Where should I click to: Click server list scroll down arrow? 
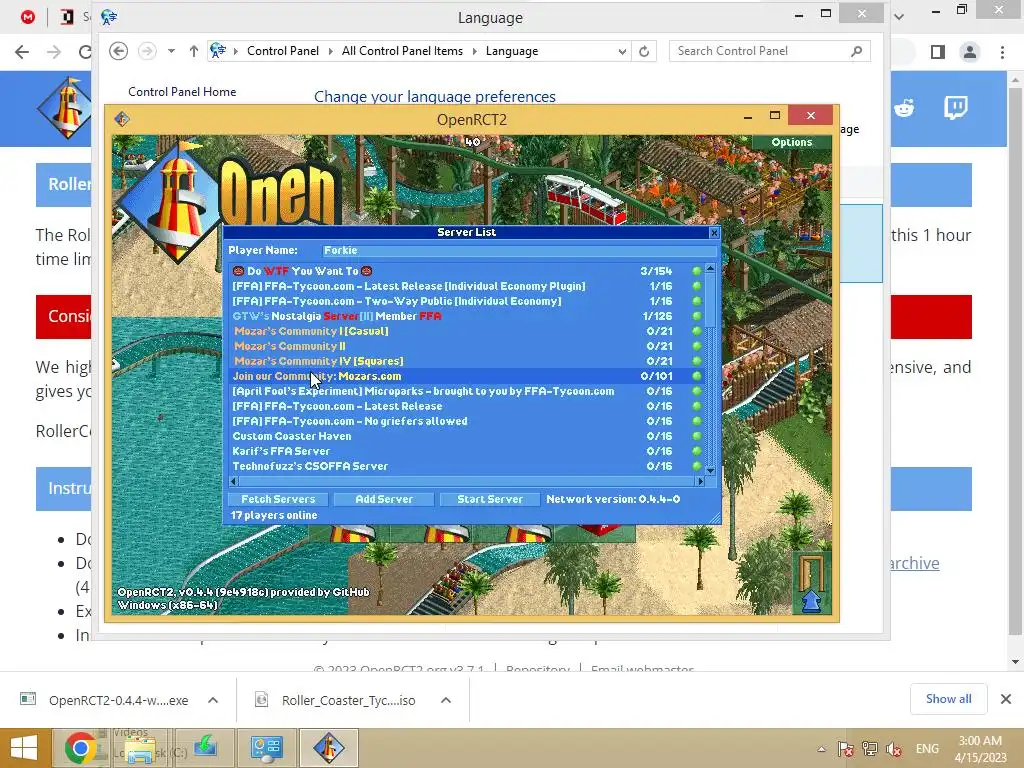pyautogui.click(x=711, y=471)
